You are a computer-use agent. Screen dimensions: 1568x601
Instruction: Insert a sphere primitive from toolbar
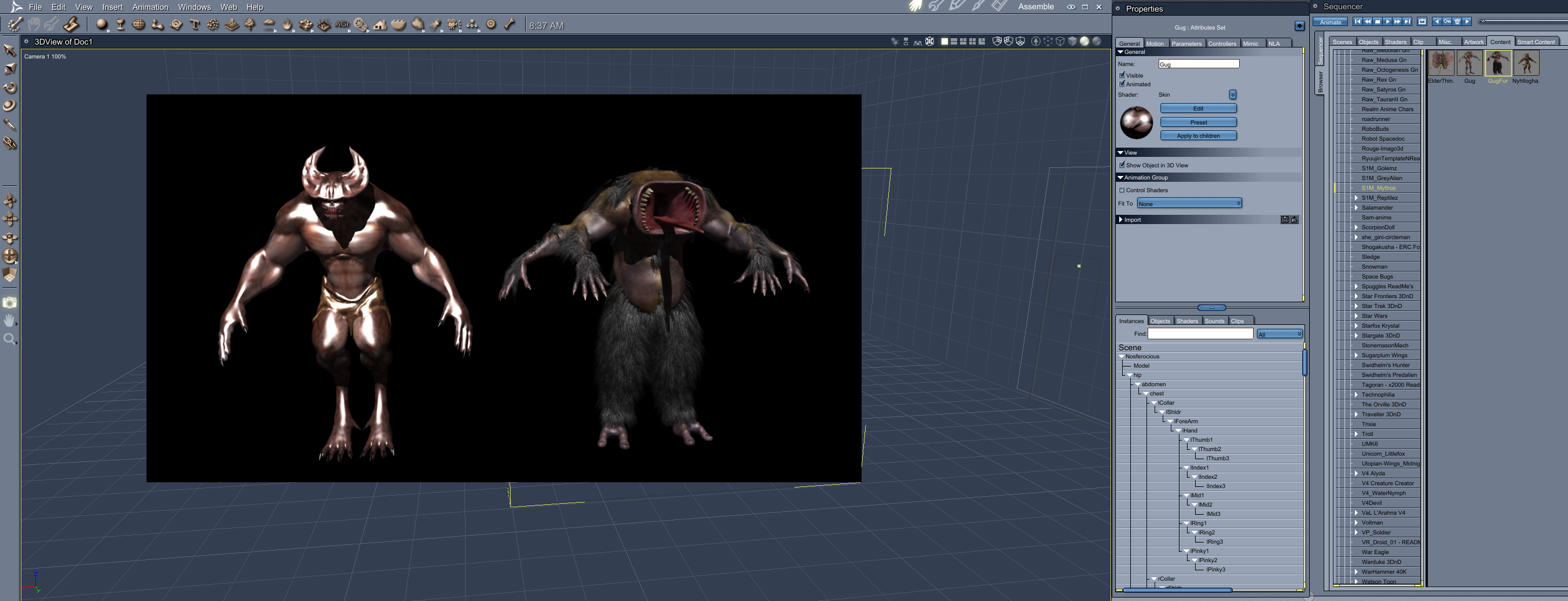click(102, 25)
